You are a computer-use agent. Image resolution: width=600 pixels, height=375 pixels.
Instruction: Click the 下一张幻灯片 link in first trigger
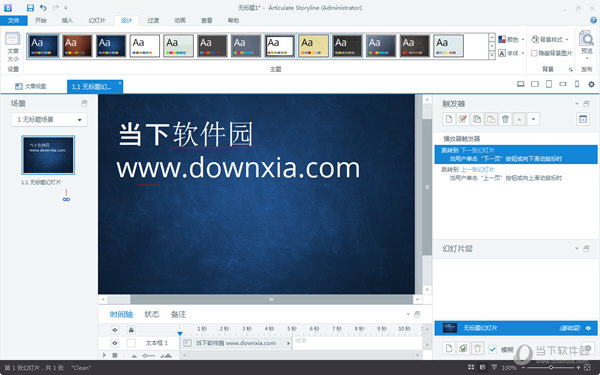pos(478,150)
